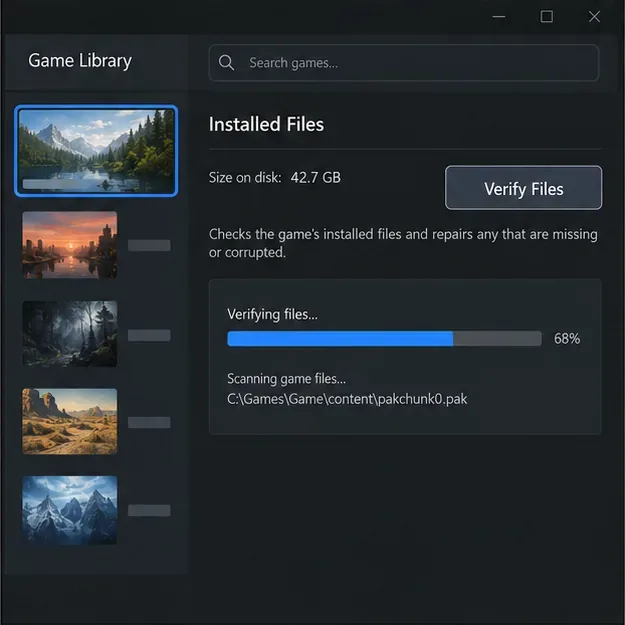Click the Search games input field

click(x=404, y=63)
